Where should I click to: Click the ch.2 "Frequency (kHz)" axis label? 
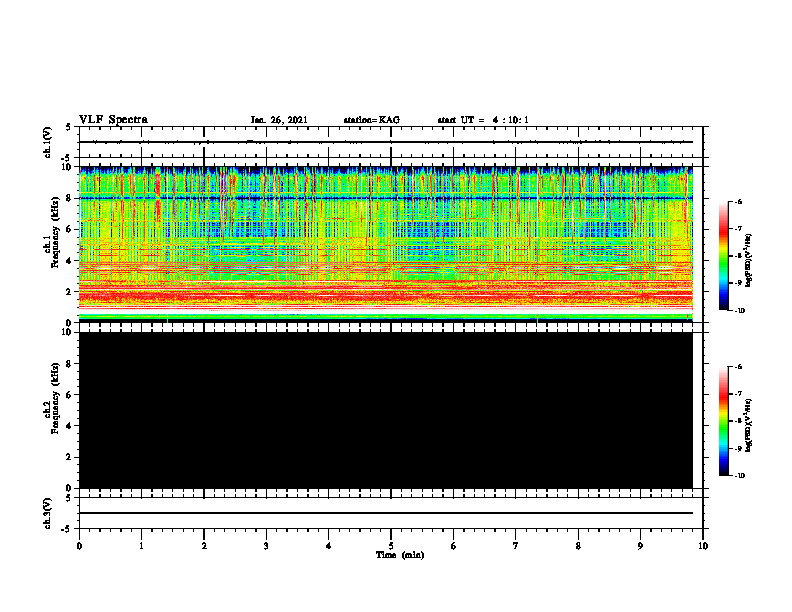[55, 398]
